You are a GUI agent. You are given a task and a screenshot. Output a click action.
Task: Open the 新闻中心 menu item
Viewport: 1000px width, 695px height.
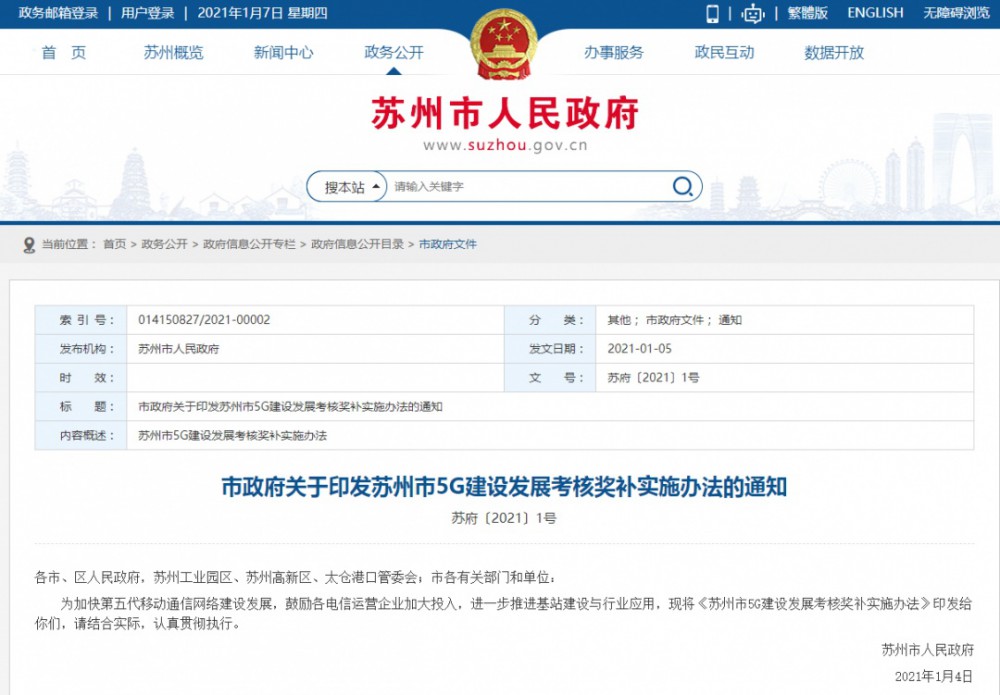tap(283, 53)
